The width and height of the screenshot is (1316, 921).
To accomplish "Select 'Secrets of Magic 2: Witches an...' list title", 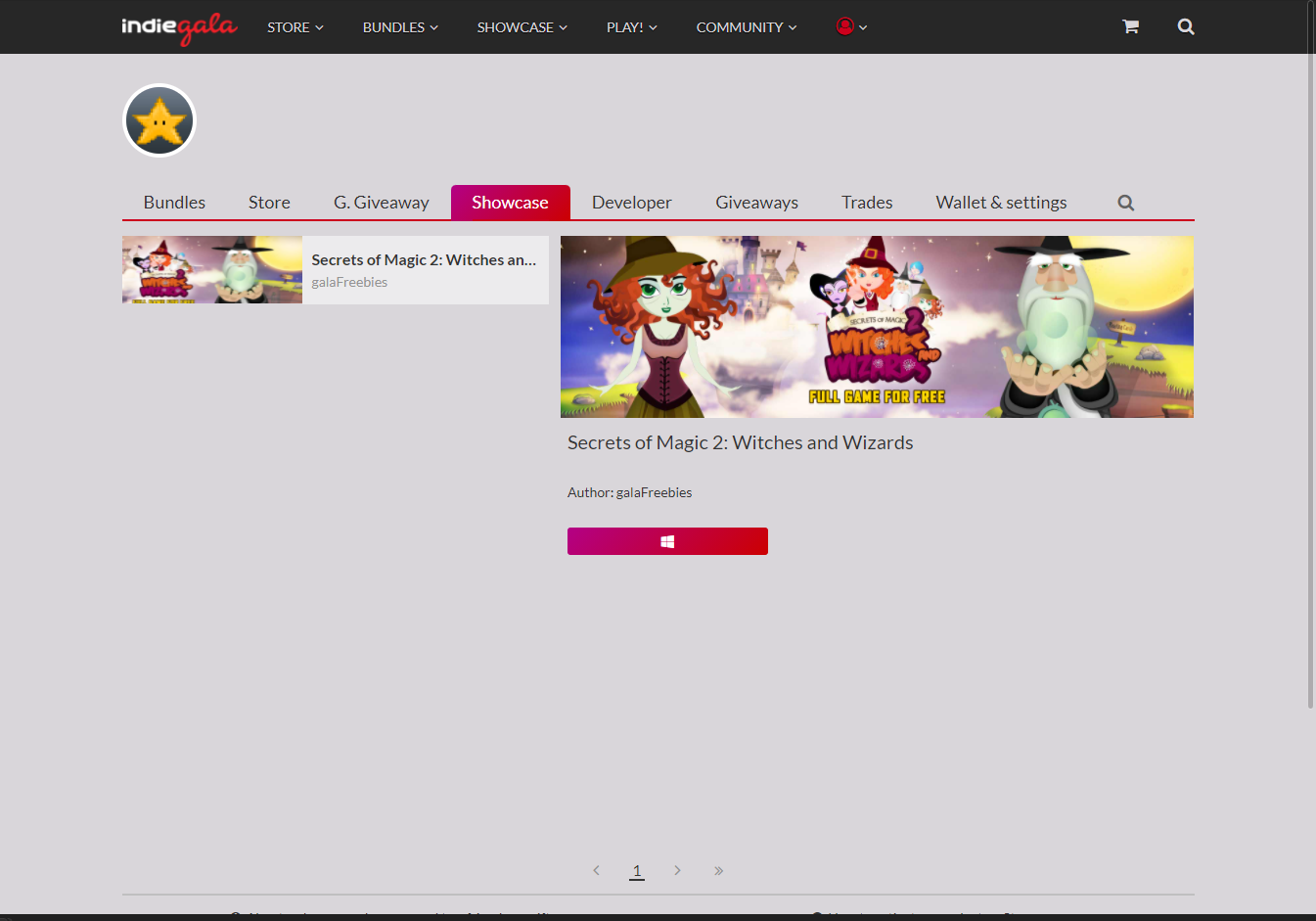I will [424, 259].
